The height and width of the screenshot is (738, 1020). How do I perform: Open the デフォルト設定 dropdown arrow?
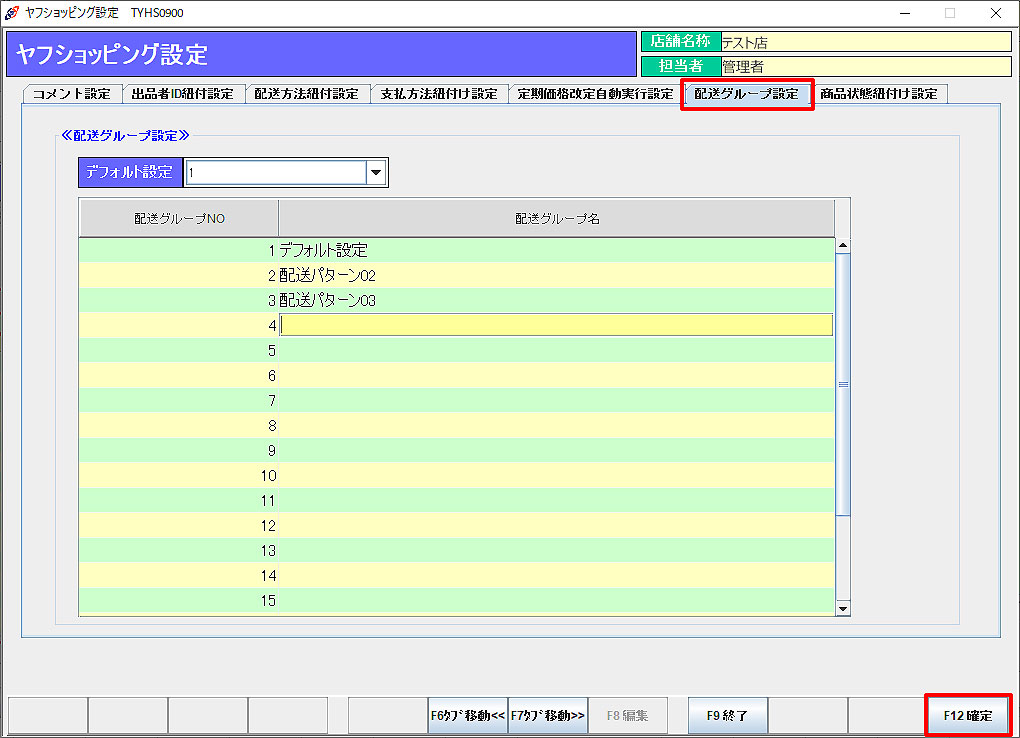point(376,172)
